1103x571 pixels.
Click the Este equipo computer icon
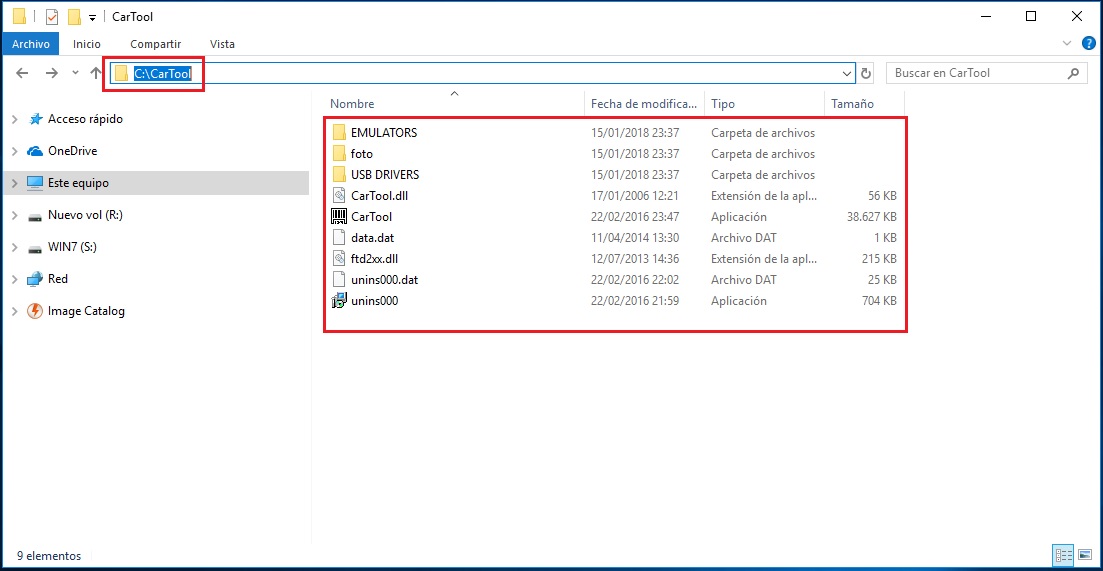[x=34, y=183]
